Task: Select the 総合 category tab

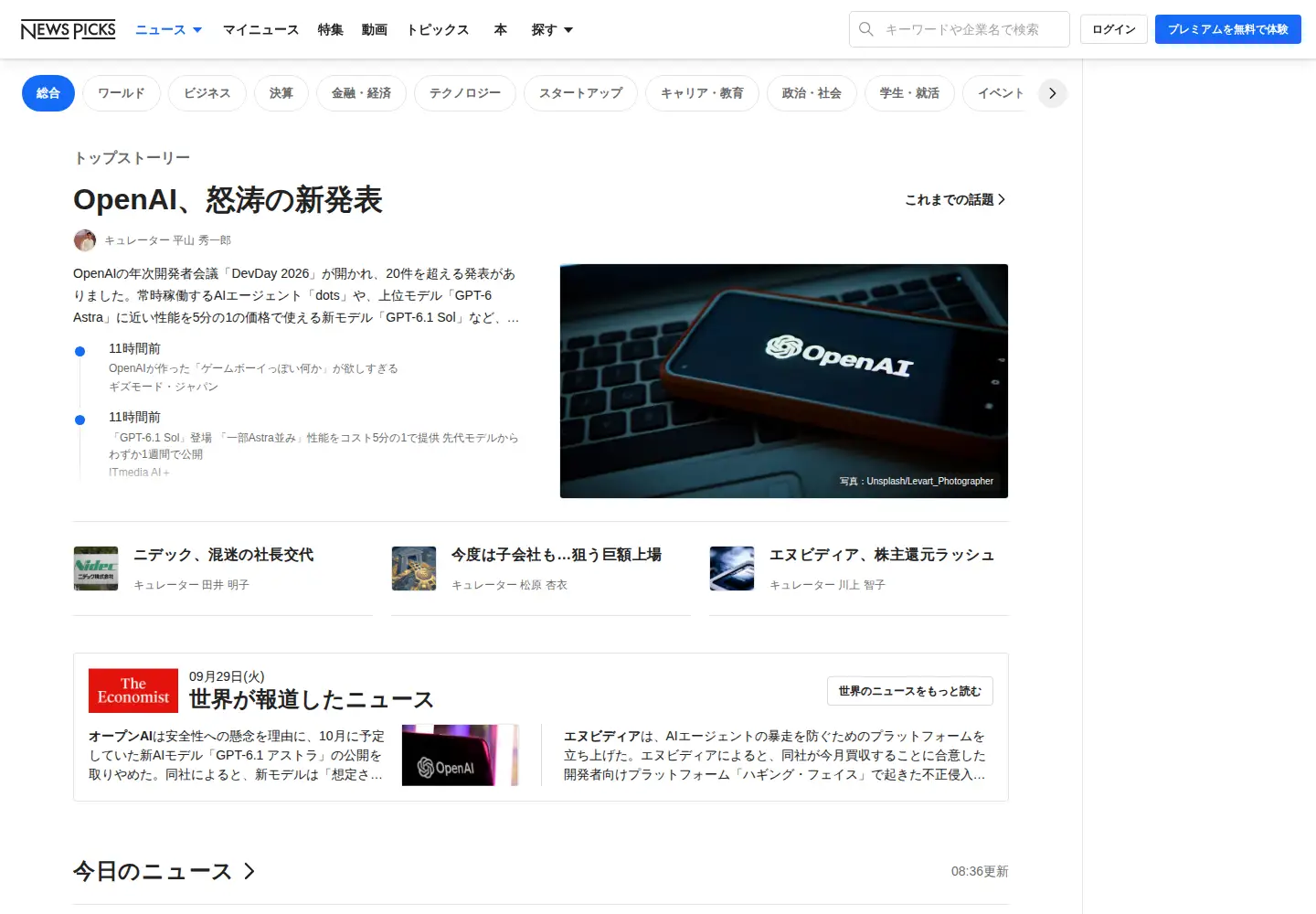Action: coord(48,93)
